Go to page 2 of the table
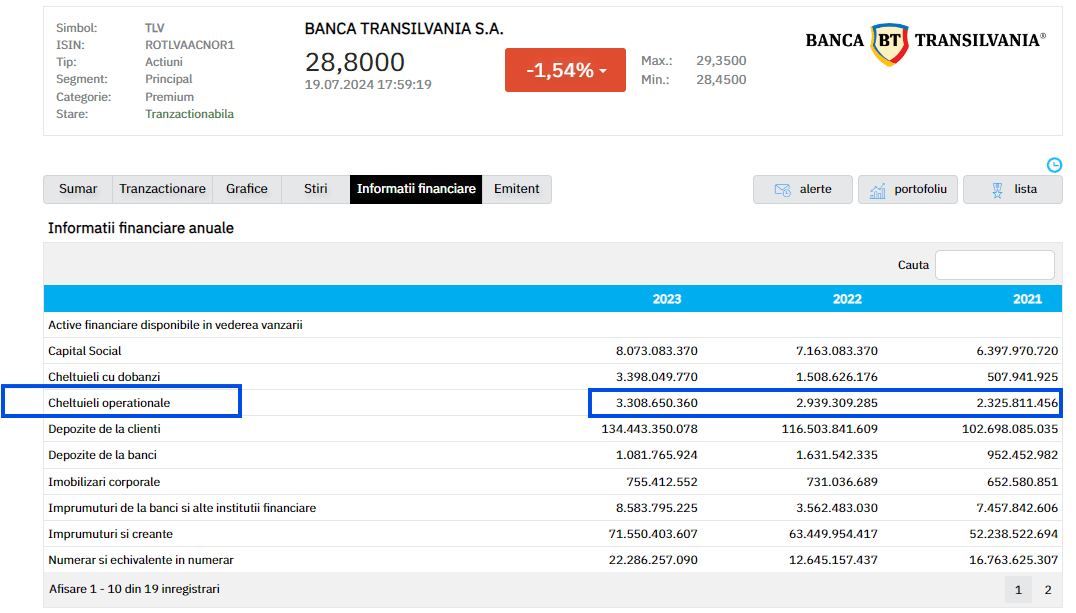Screen dimensions: 1076x613 1048,590
